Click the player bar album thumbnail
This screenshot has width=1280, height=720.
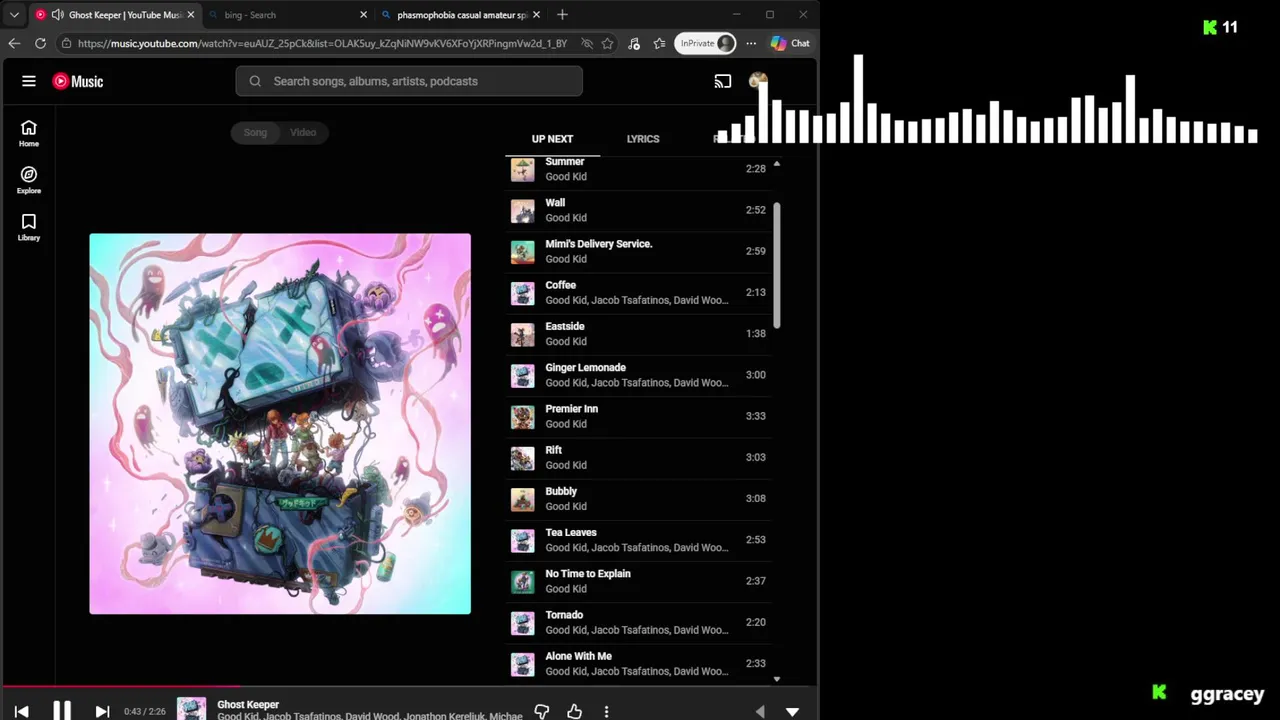pos(192,709)
